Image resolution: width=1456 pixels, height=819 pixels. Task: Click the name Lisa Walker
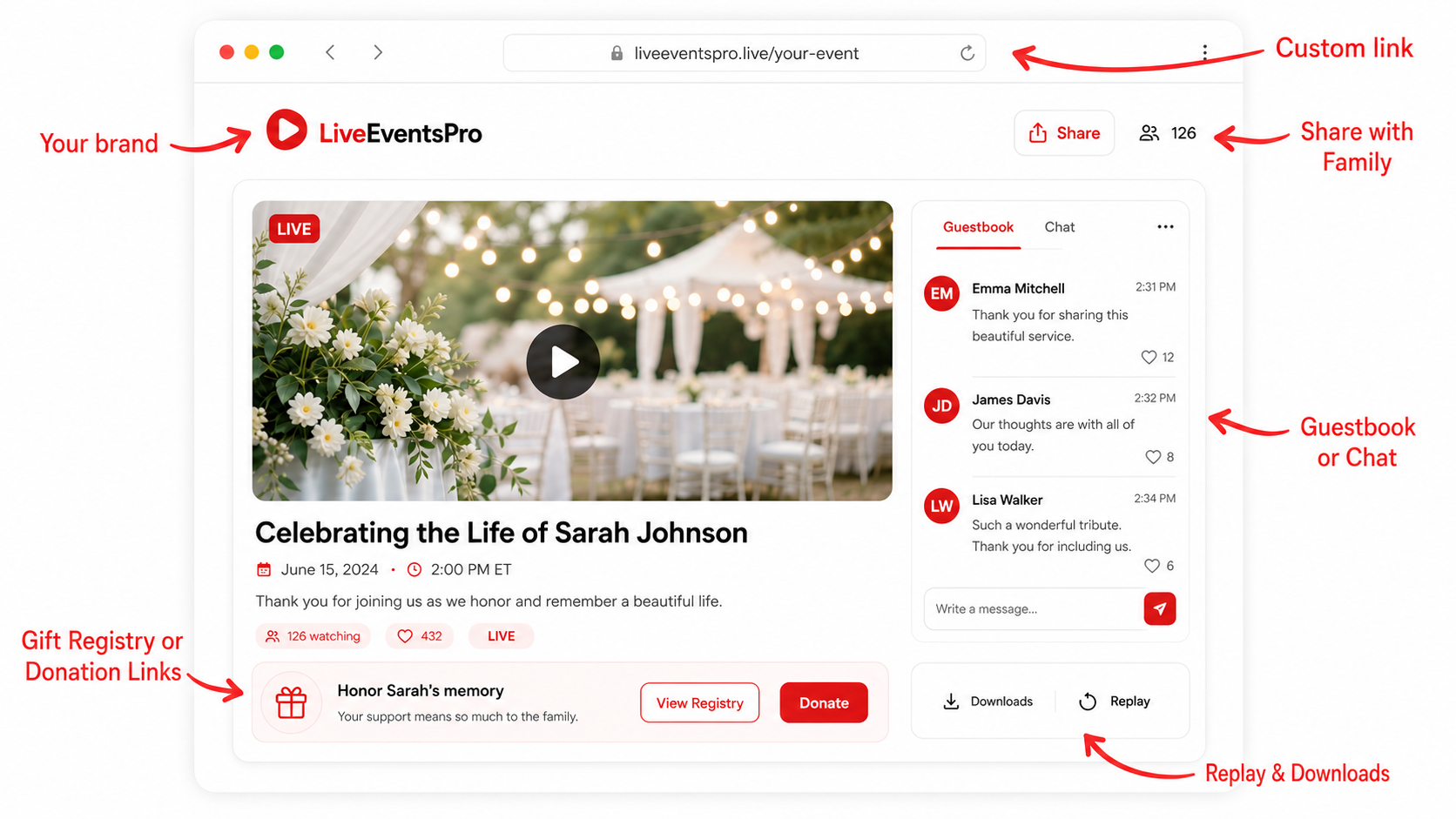click(x=1007, y=500)
